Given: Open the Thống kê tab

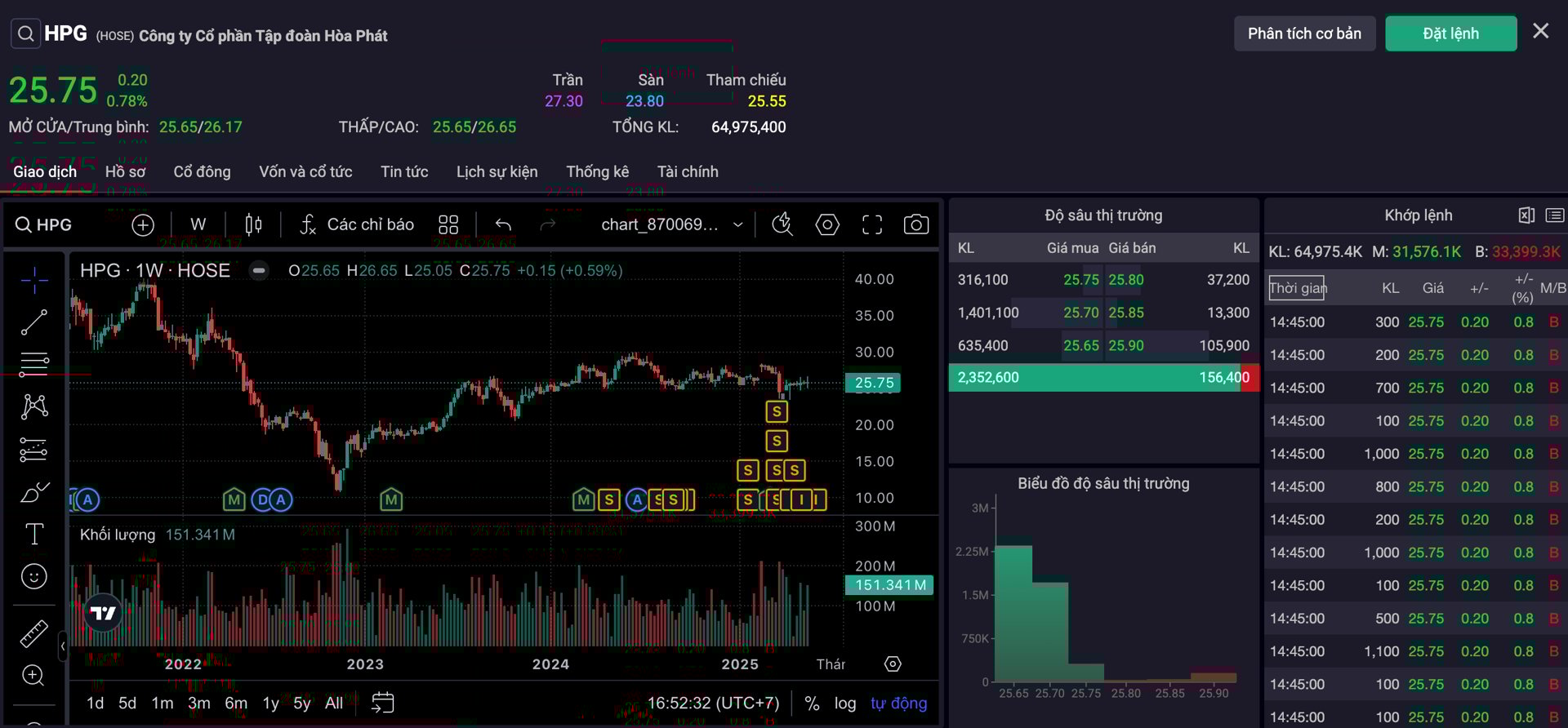Looking at the screenshot, I should (x=598, y=171).
